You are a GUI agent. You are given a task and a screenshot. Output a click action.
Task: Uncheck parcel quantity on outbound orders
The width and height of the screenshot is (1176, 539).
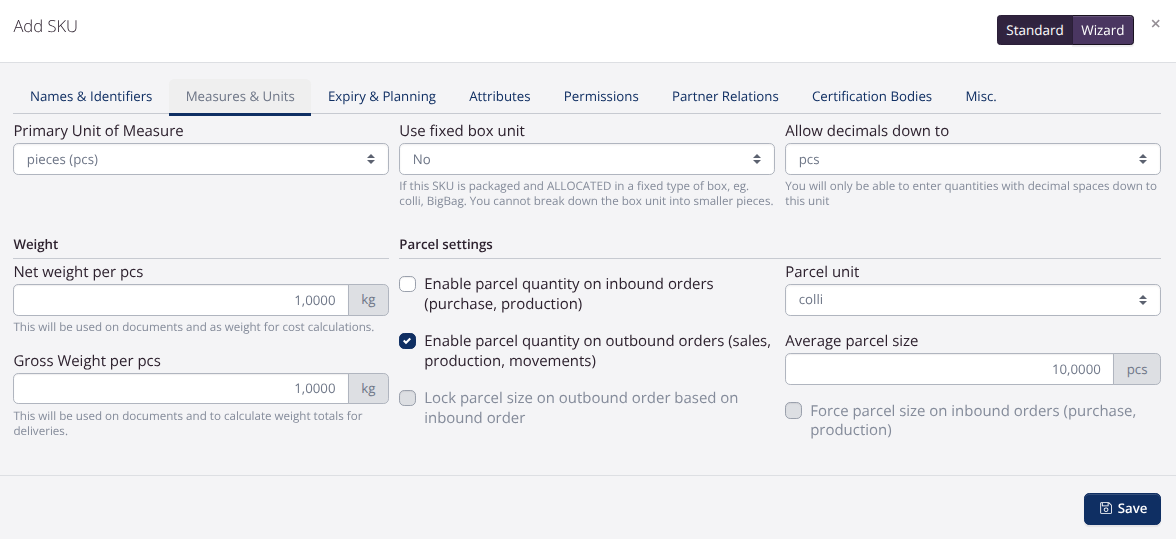408,341
